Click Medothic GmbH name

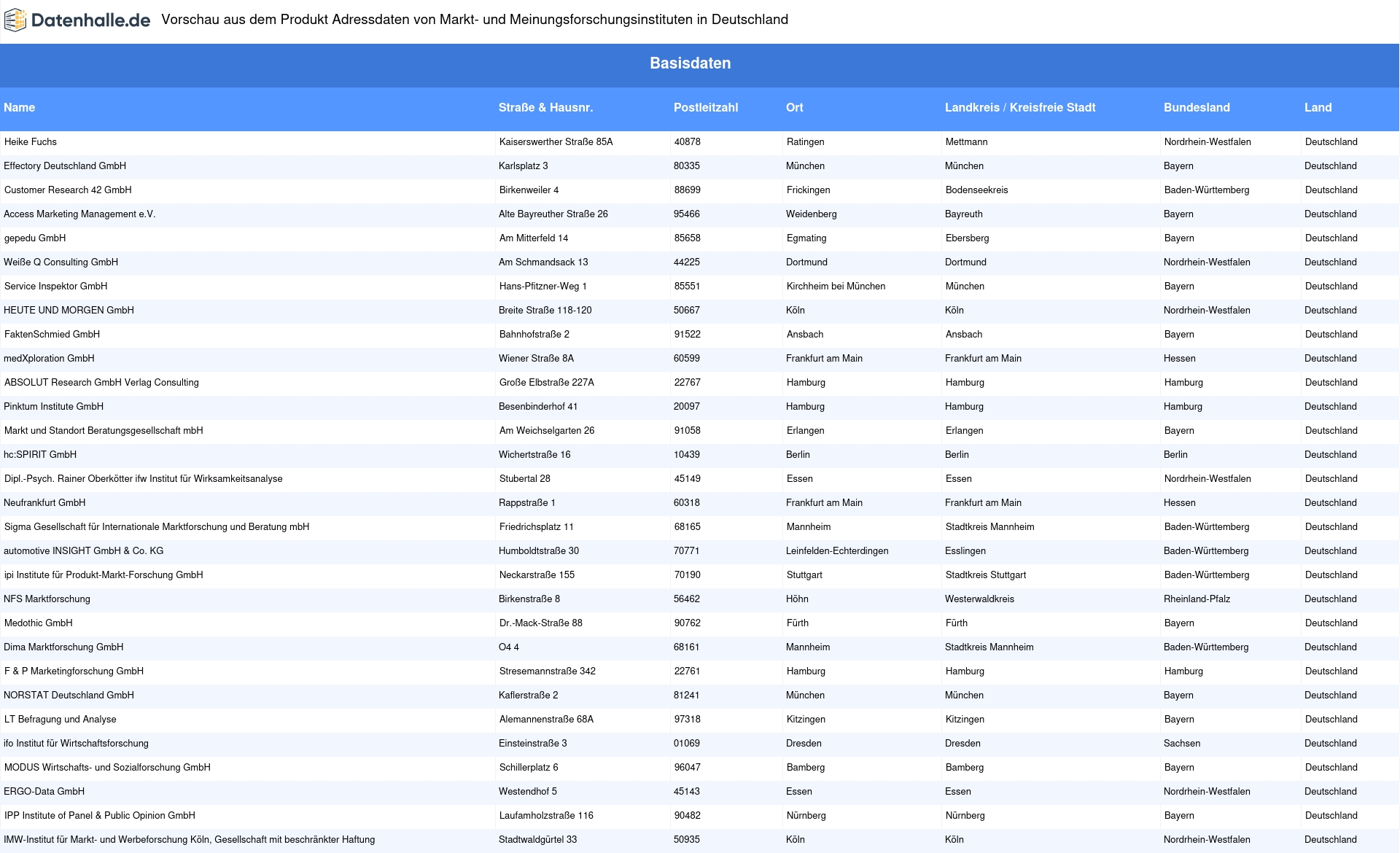tap(38, 623)
